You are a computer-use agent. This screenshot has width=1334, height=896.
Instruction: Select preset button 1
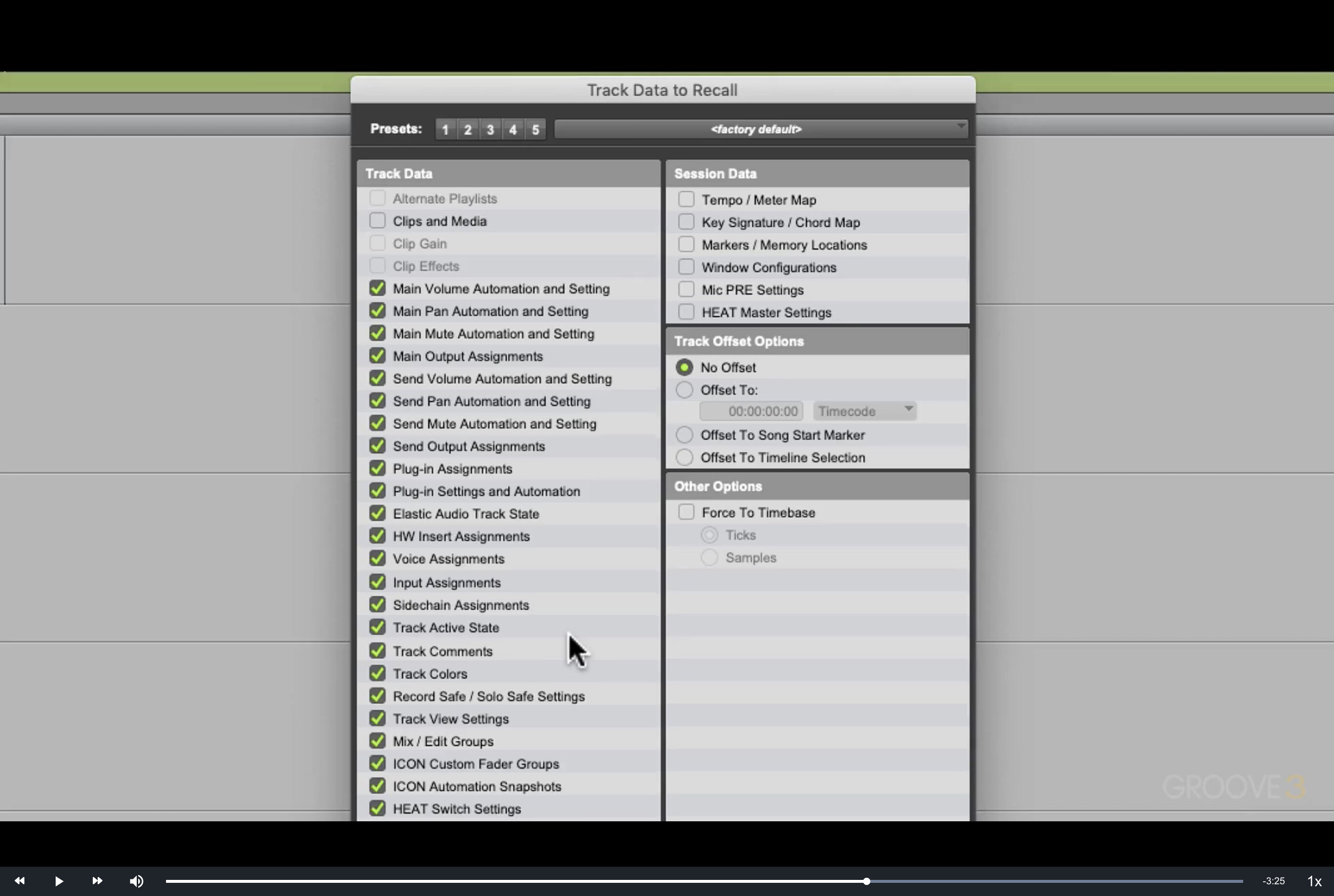click(x=445, y=130)
